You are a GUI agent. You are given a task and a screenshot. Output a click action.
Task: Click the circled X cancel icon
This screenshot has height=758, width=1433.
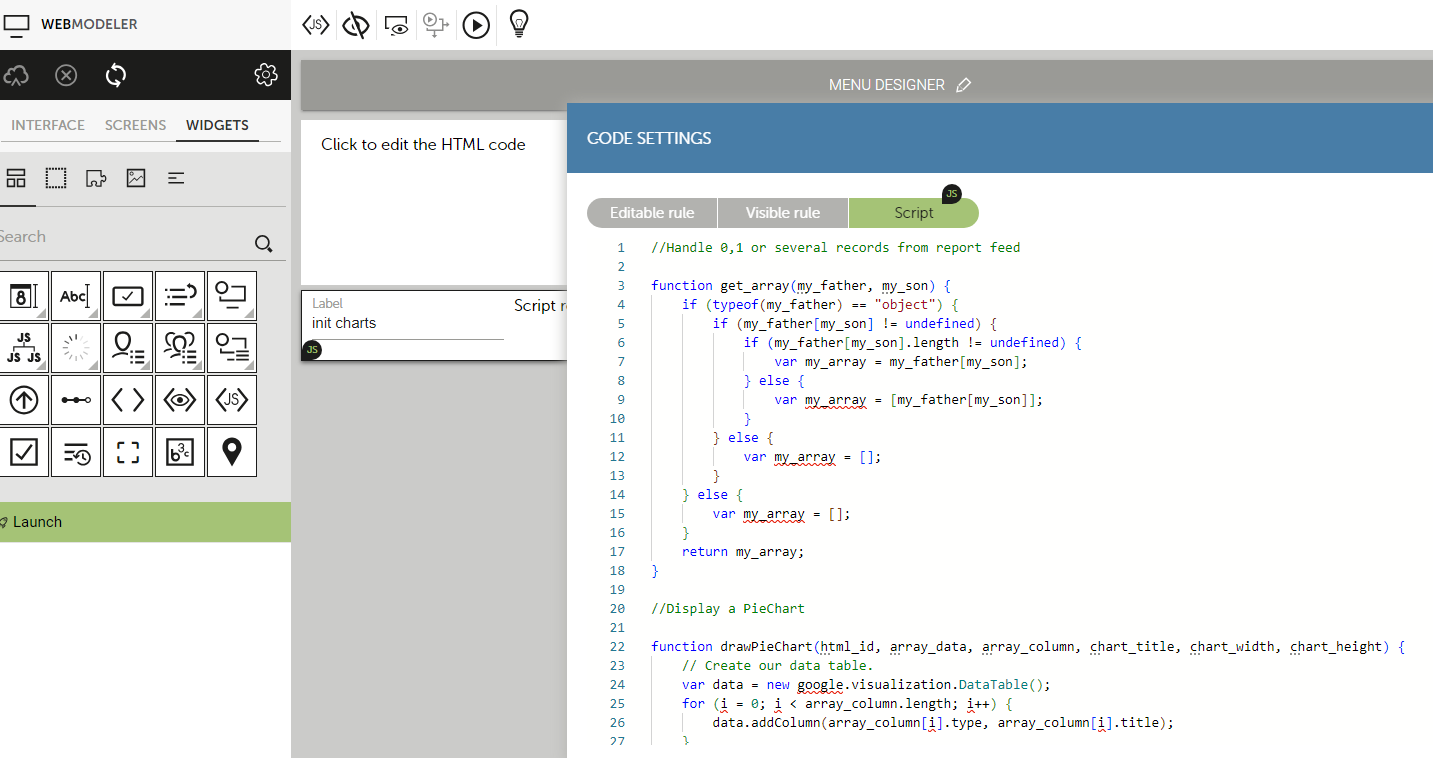tap(66, 75)
